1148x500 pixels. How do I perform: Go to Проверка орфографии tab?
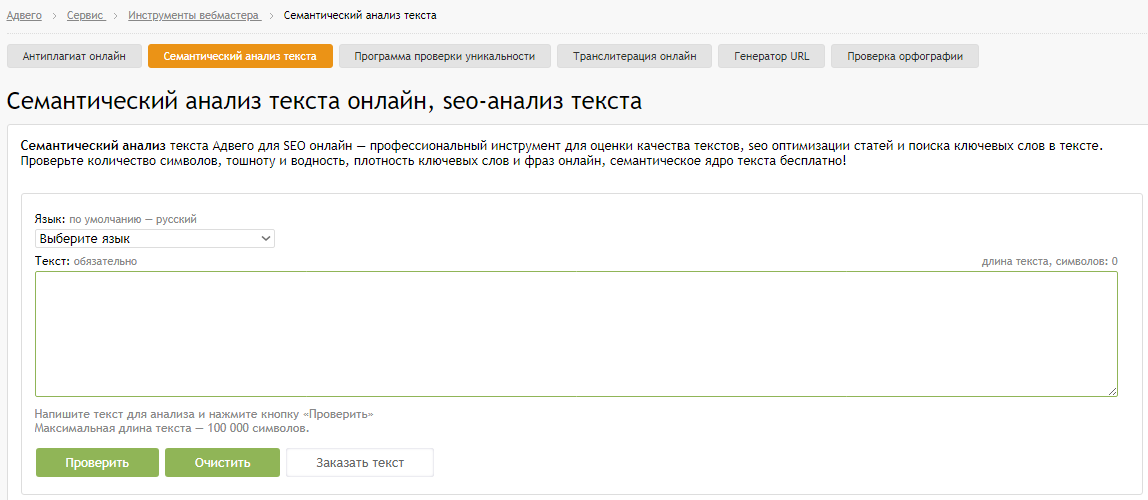[905, 56]
